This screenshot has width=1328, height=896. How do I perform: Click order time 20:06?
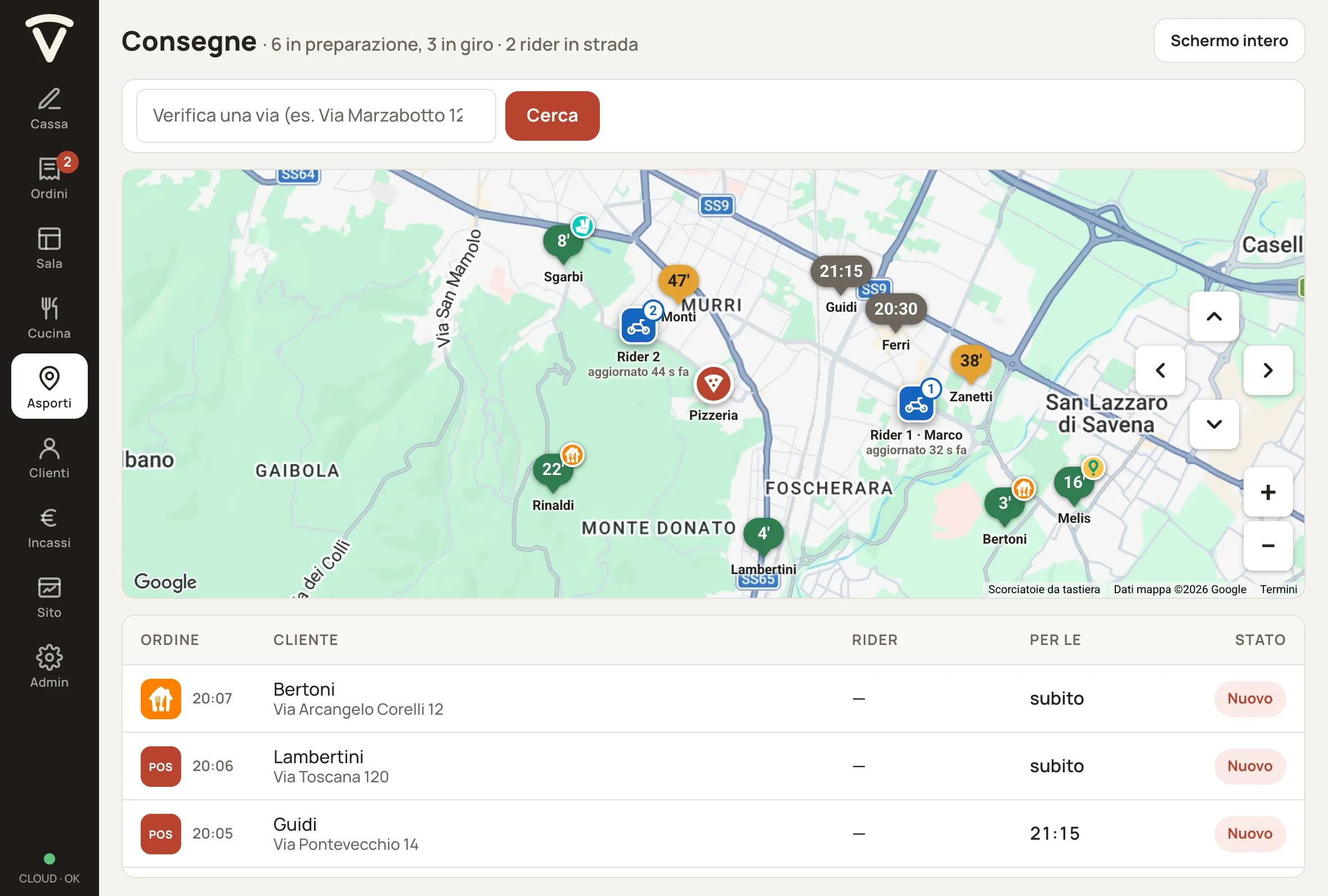click(x=213, y=767)
